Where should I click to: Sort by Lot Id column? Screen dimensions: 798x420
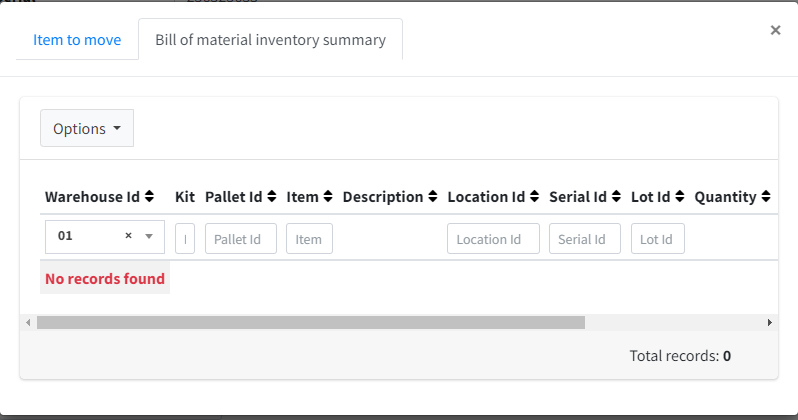[679, 197]
